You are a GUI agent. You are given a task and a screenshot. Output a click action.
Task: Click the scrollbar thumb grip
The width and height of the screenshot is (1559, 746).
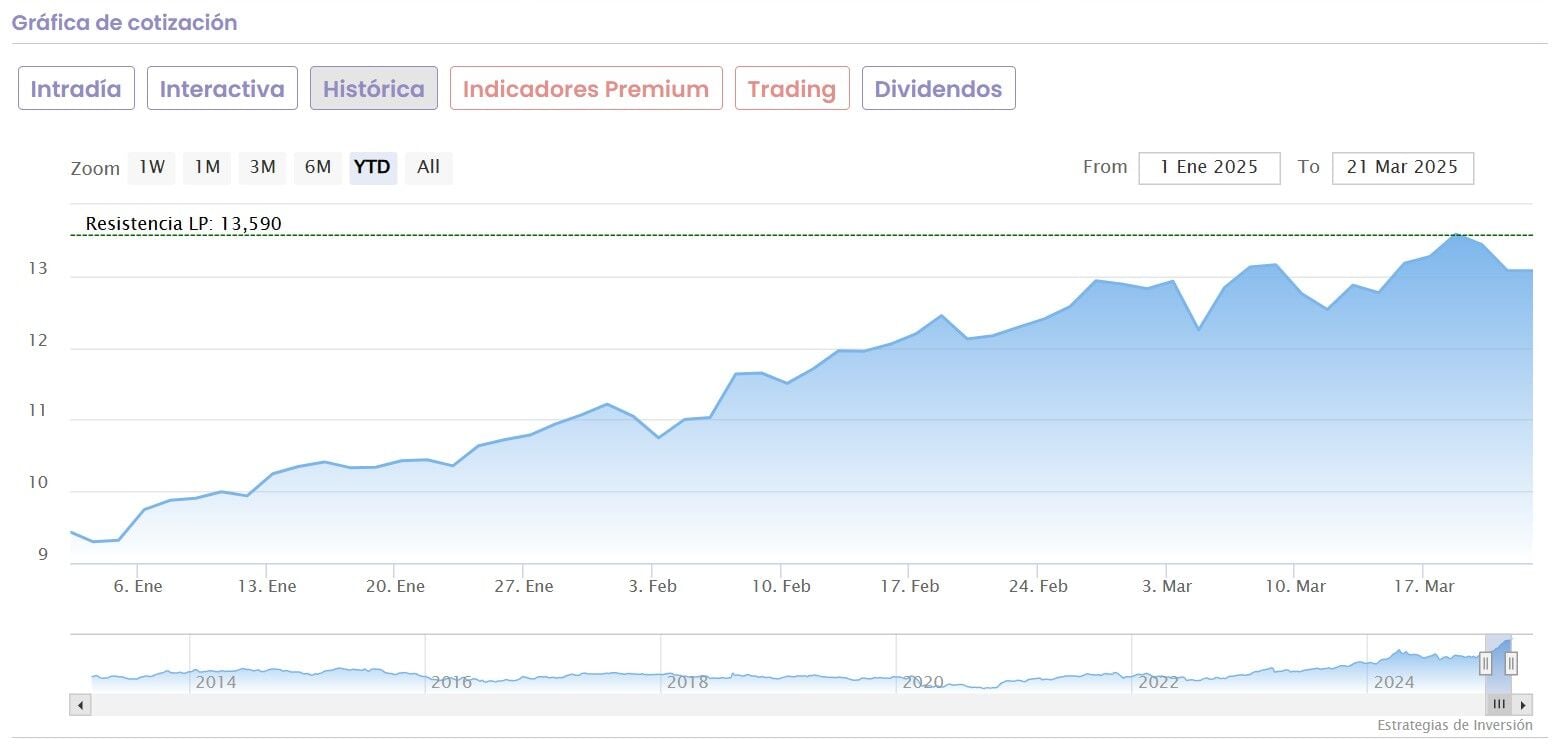pos(1498,705)
